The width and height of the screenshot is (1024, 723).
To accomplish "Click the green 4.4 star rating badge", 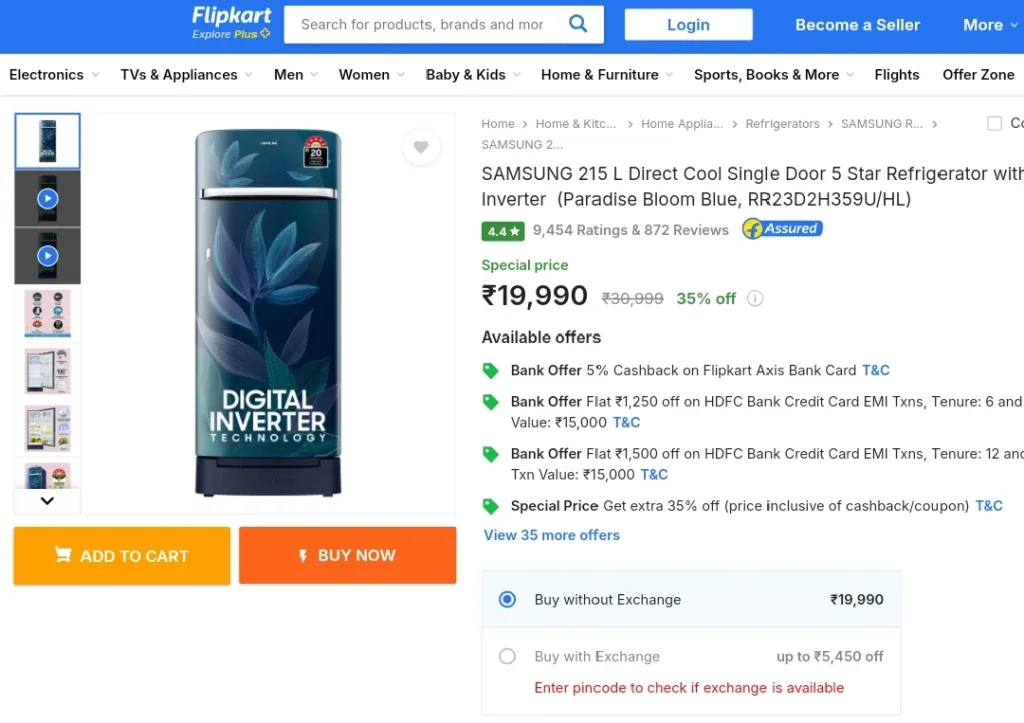I will tap(503, 231).
